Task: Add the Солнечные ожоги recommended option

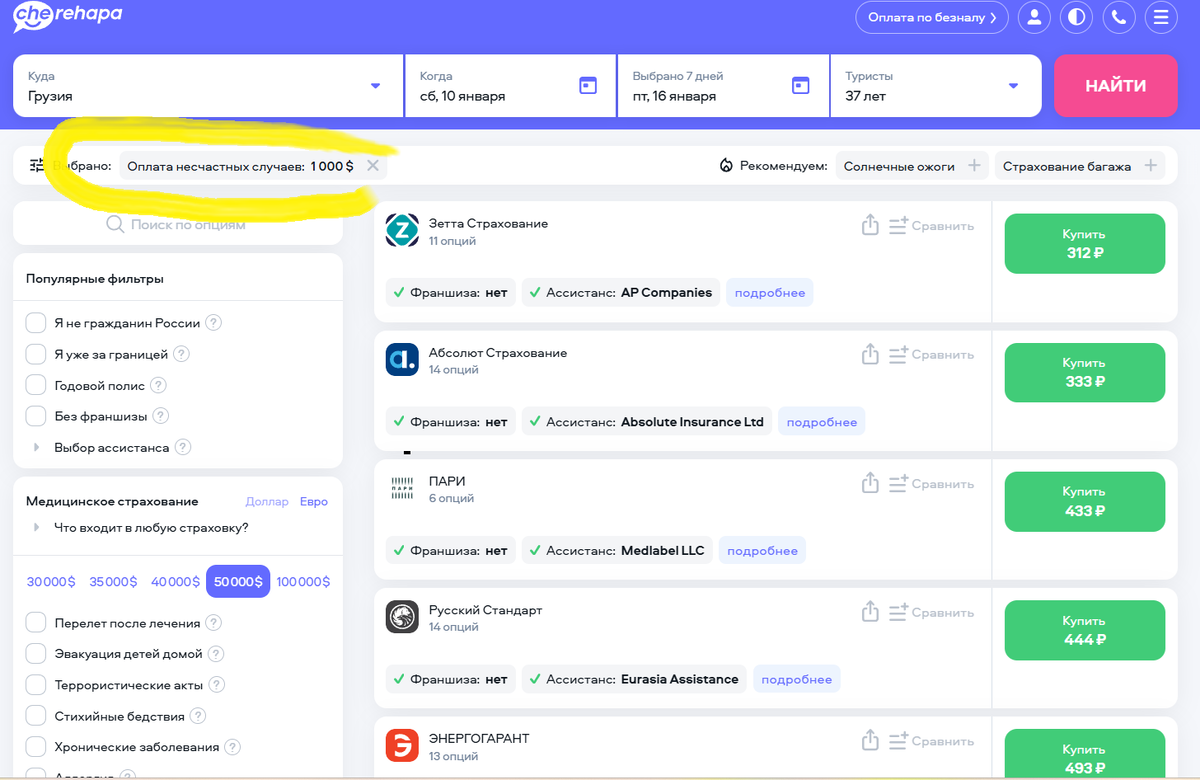Action: tap(974, 166)
